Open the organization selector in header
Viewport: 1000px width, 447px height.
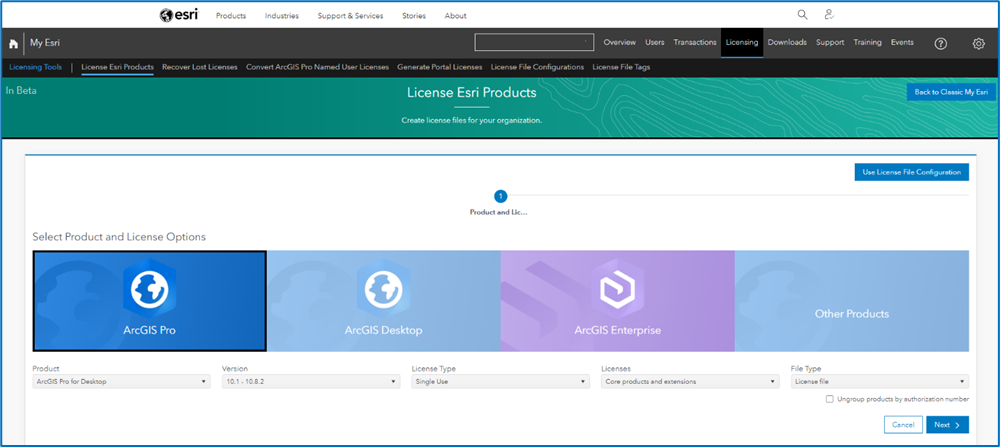point(534,42)
